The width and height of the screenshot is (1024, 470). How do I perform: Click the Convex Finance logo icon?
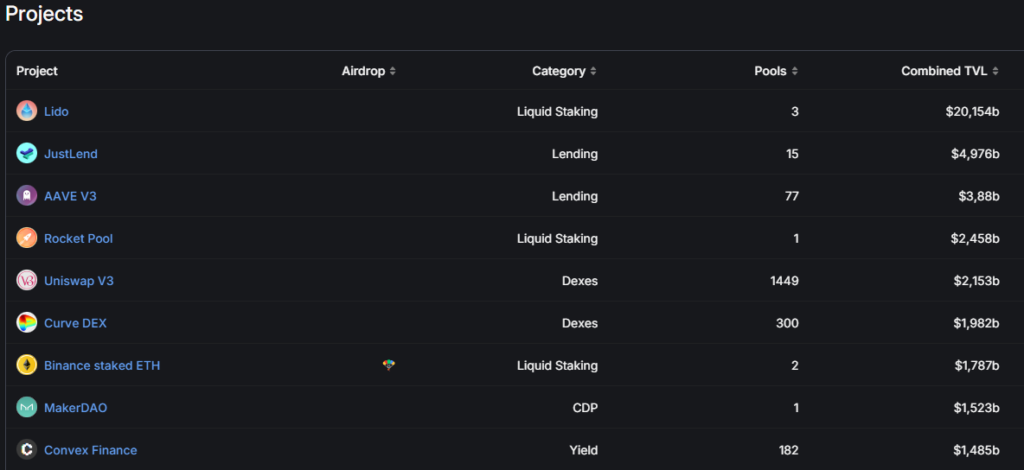(27, 450)
